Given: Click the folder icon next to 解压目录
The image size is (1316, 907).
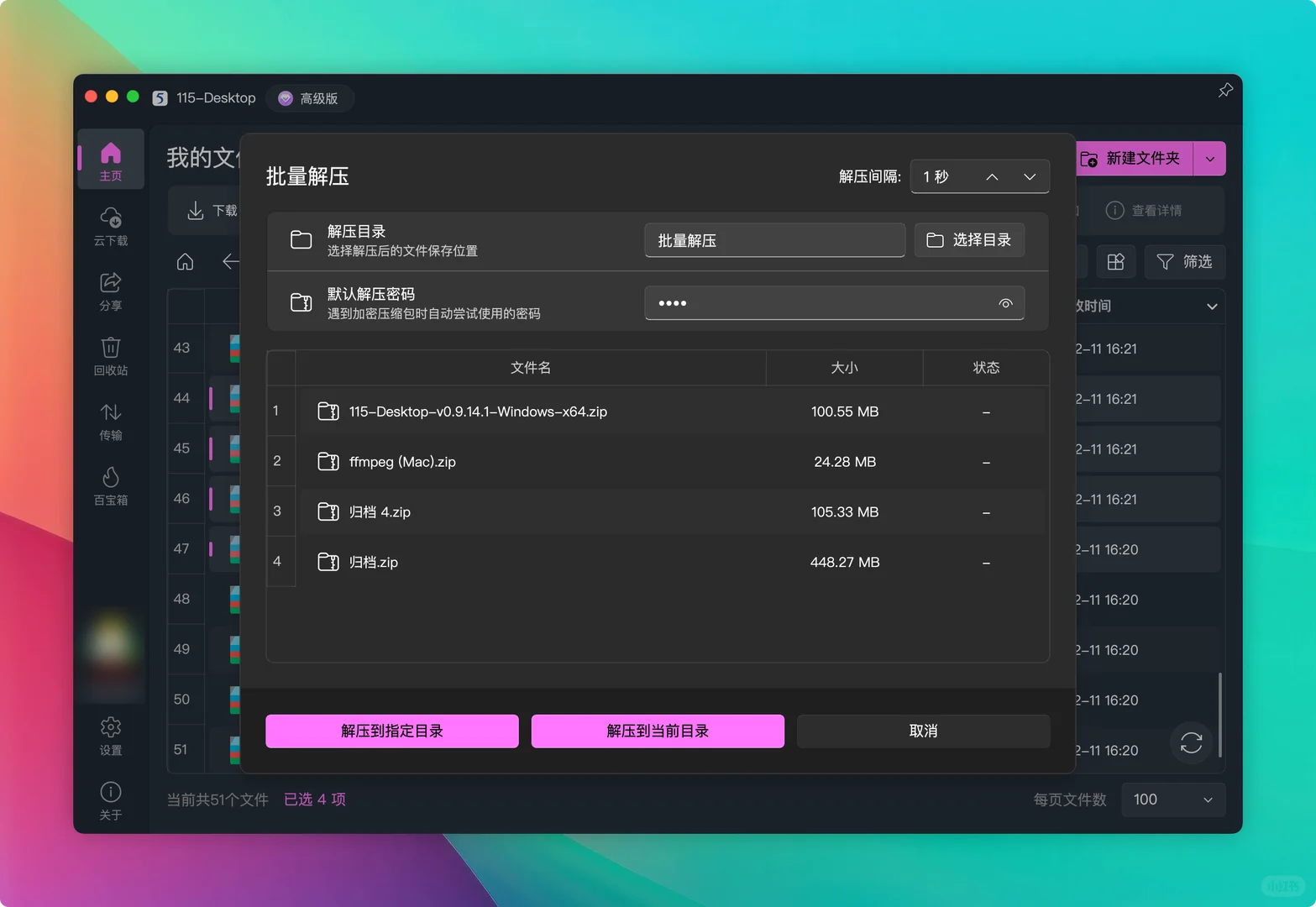Looking at the screenshot, I should pos(301,239).
